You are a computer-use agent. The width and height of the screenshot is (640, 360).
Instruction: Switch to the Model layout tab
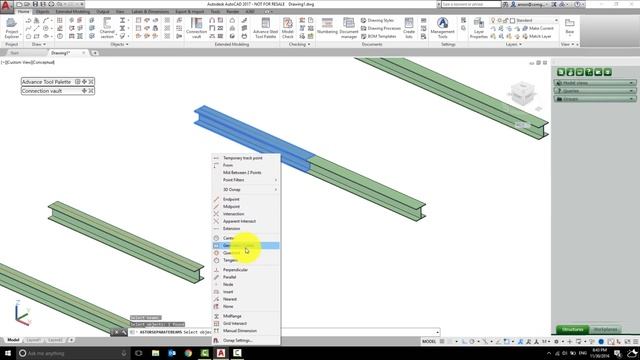[13, 340]
